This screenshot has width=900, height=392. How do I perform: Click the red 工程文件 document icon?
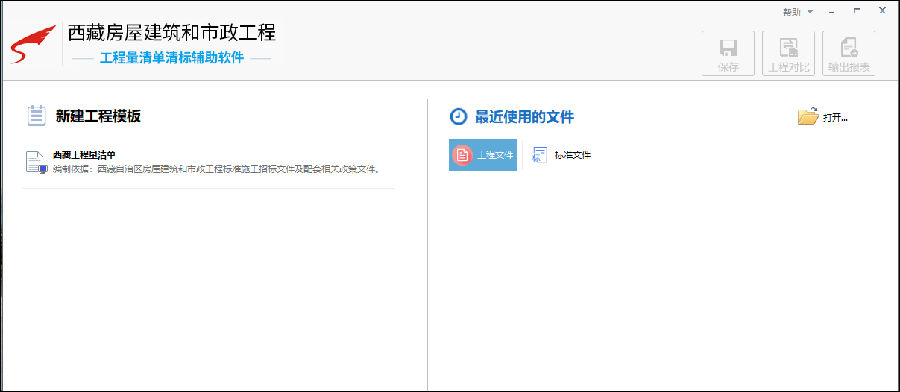(463, 154)
